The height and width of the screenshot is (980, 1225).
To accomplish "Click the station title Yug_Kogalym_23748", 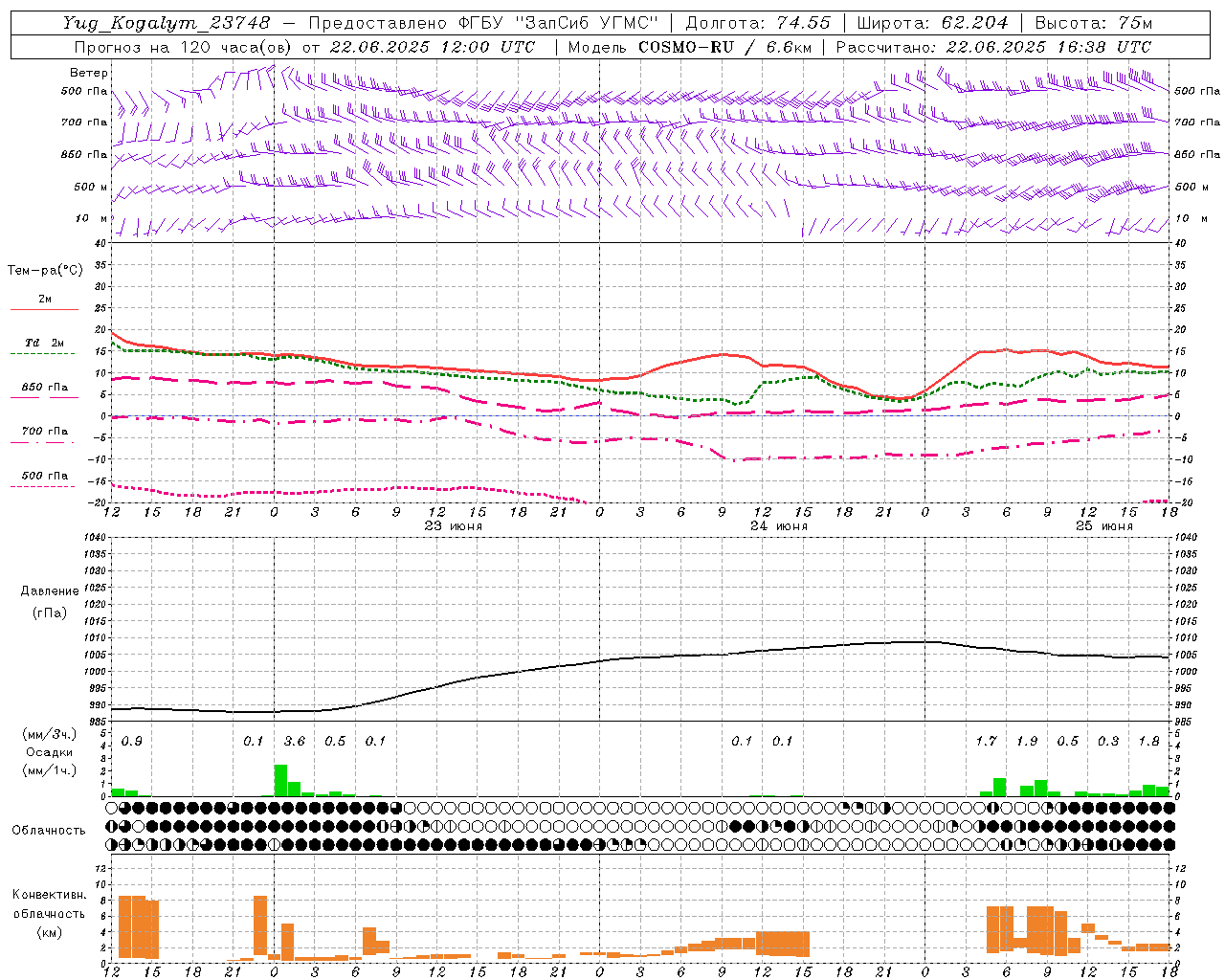I will tap(167, 23).
